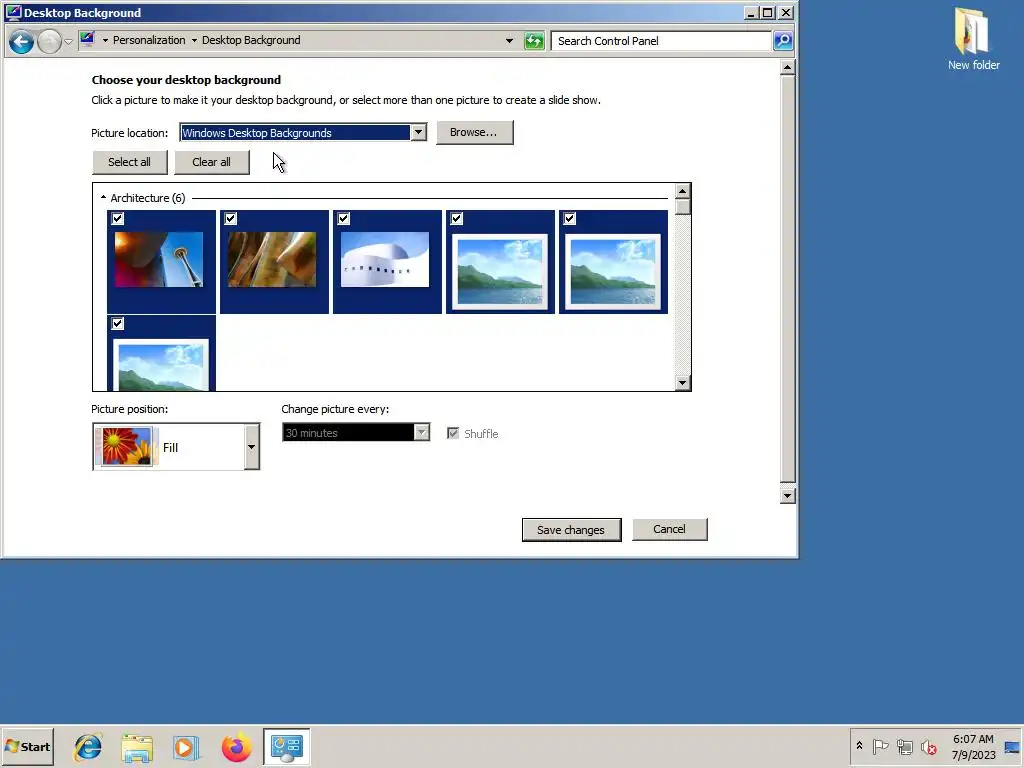Uncheck the fourth picture's checkbox

click(x=456, y=218)
